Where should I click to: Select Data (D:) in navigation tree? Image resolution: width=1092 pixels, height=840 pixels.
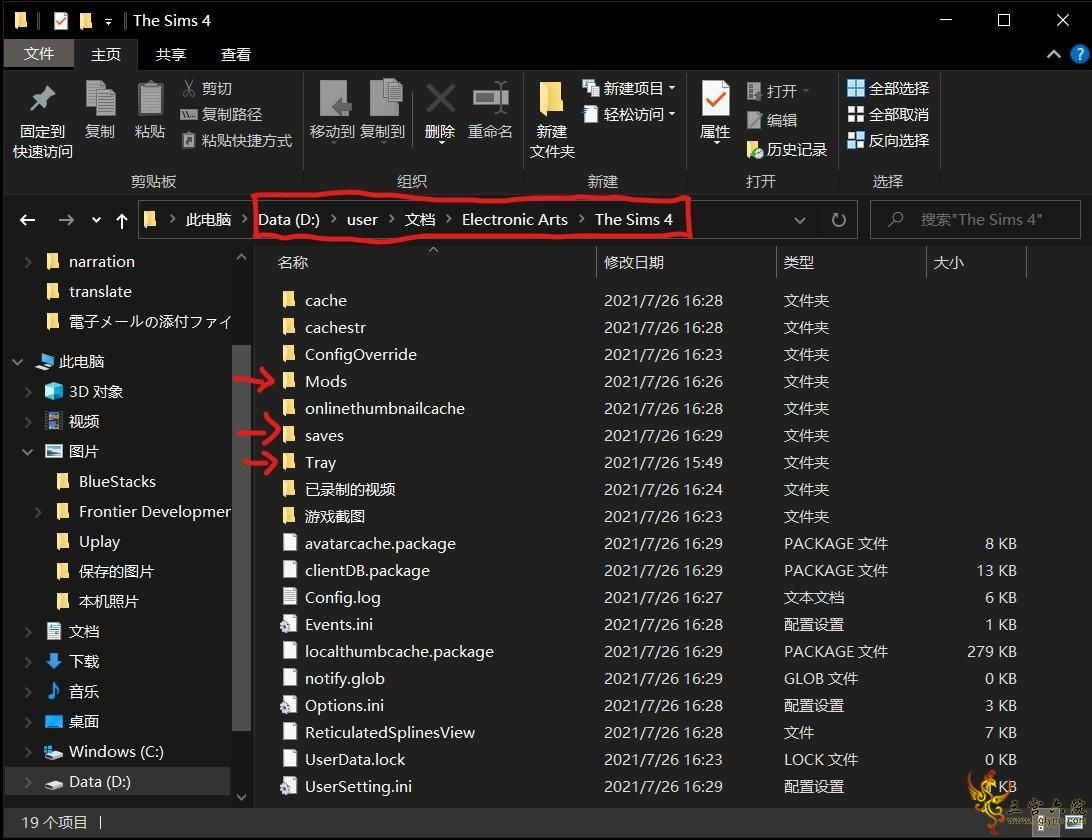click(100, 781)
